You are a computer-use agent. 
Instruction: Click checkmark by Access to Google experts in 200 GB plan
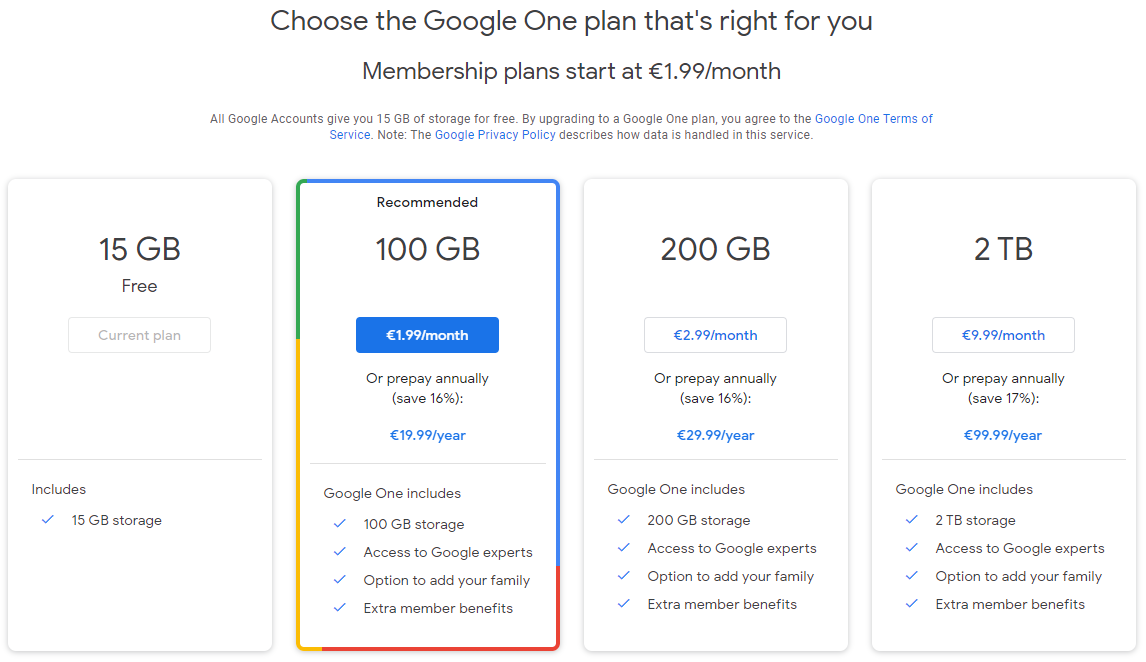point(623,547)
